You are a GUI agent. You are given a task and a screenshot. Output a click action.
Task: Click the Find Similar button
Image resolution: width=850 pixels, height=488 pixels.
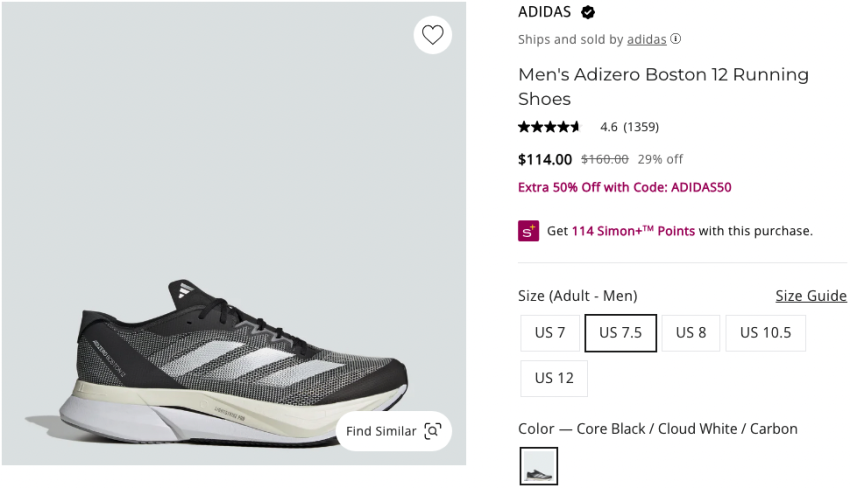point(381,431)
